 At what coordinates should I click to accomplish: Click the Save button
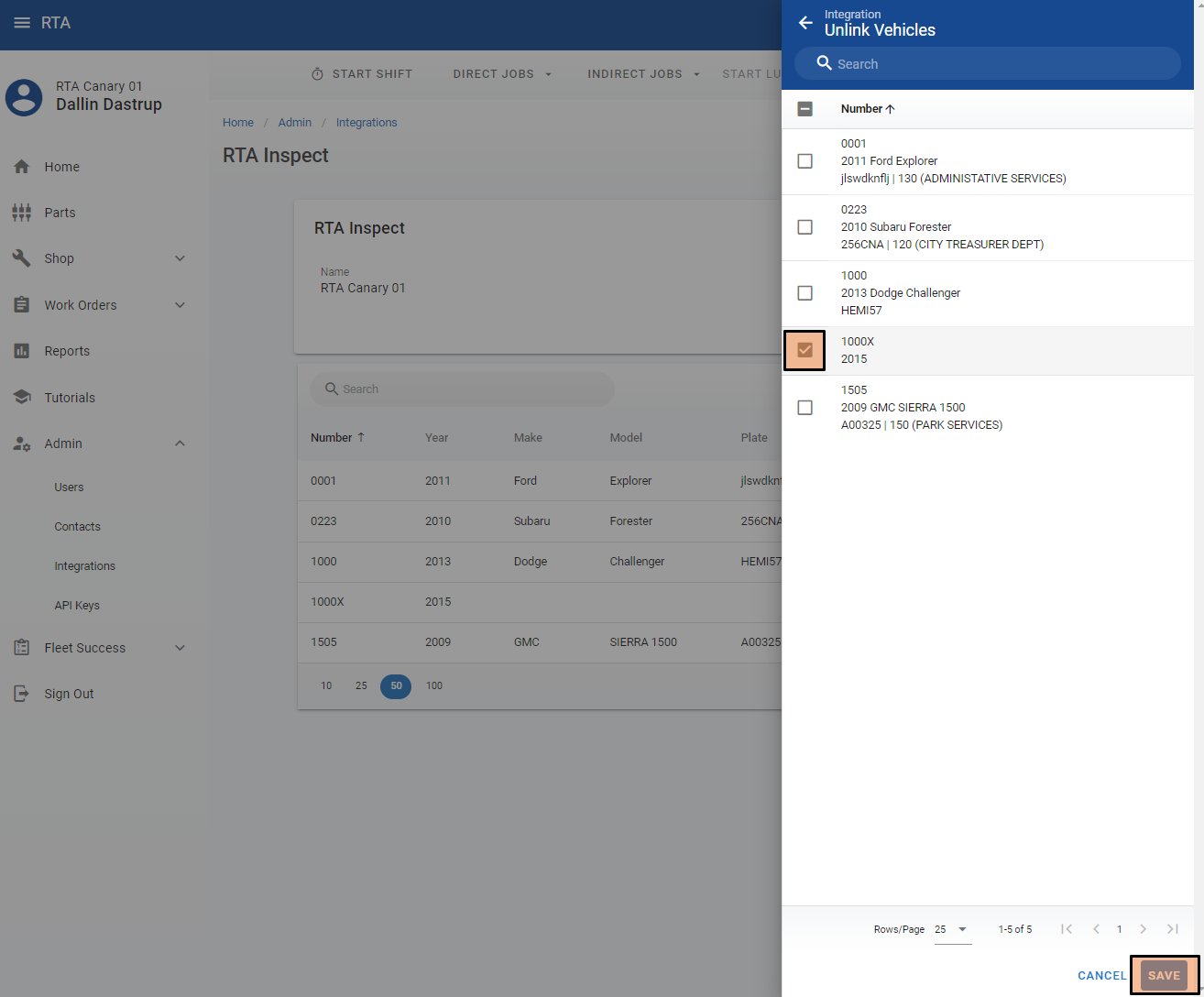pyautogui.click(x=1164, y=975)
